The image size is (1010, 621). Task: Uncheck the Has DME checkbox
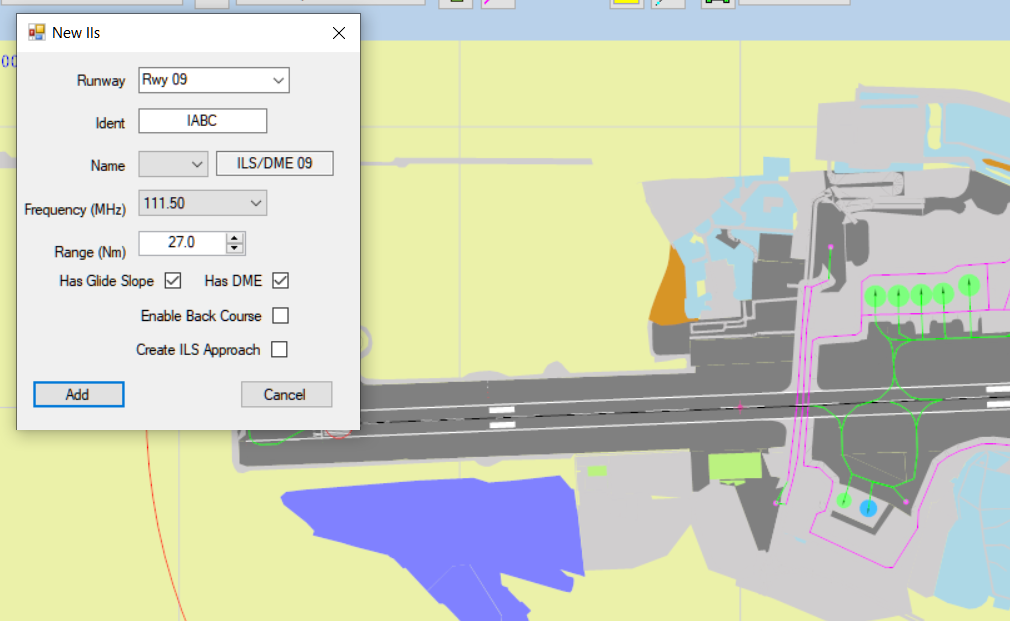(x=280, y=281)
